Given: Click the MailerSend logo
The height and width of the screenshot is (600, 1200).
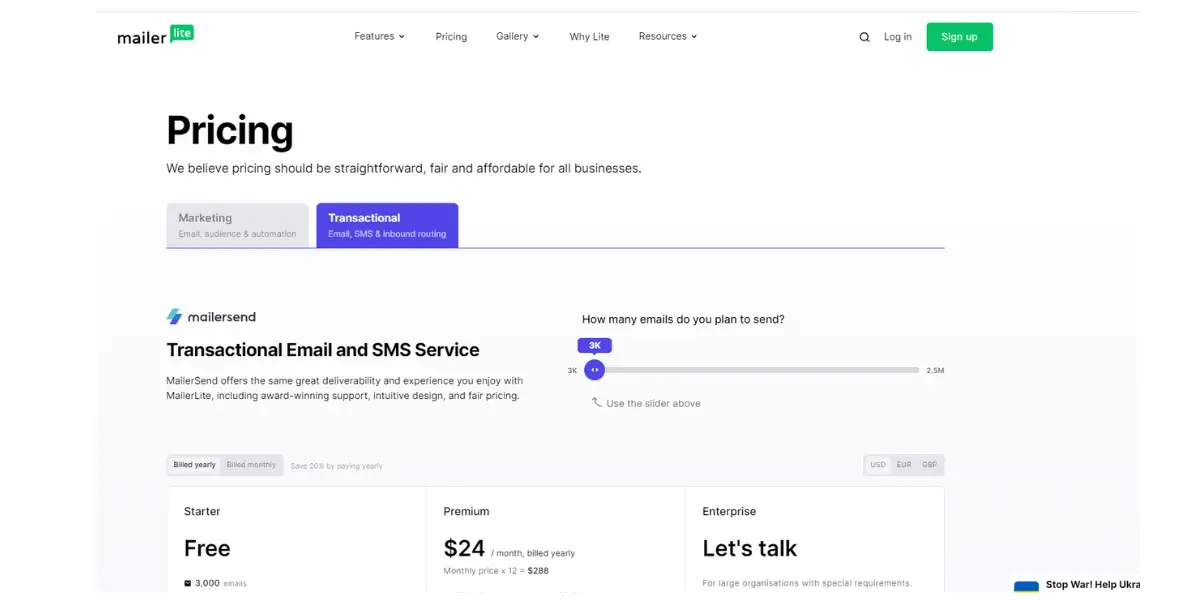Looking at the screenshot, I should 211,317.
